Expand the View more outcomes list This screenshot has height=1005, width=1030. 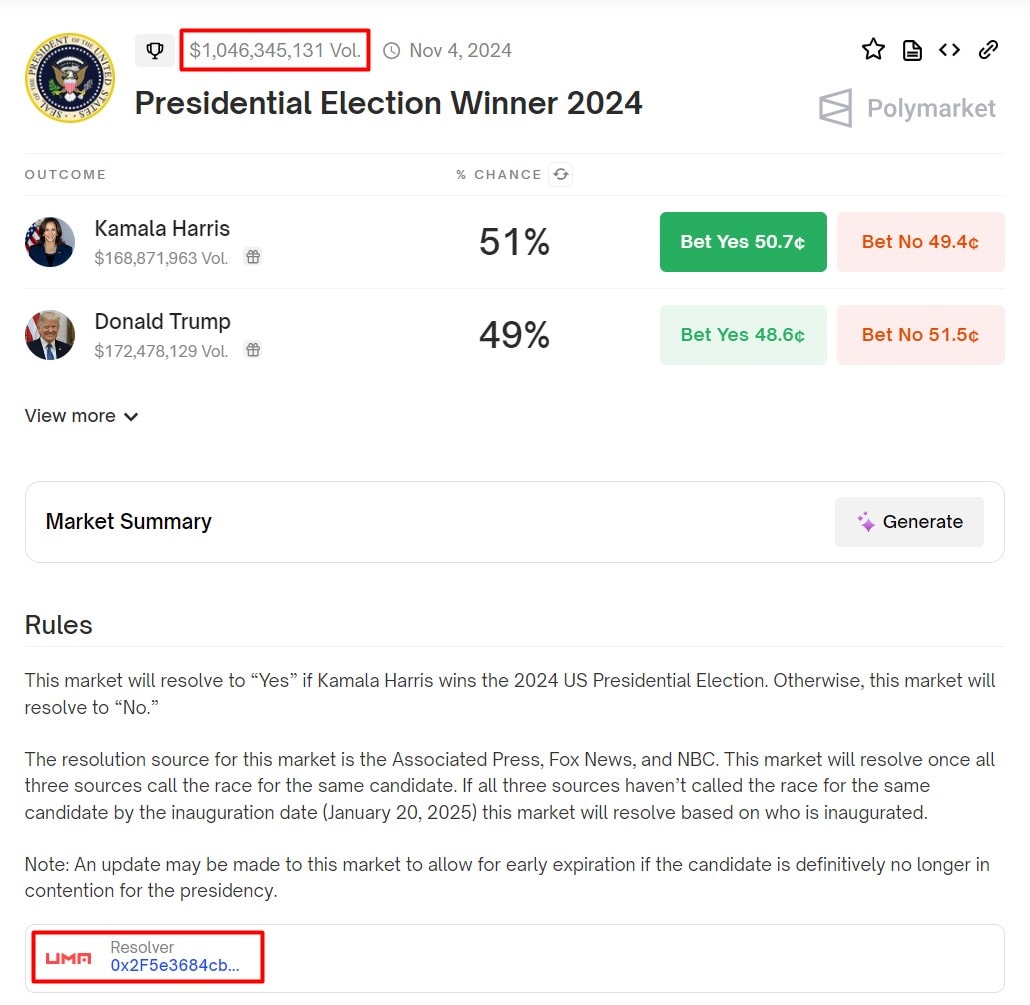(x=82, y=416)
